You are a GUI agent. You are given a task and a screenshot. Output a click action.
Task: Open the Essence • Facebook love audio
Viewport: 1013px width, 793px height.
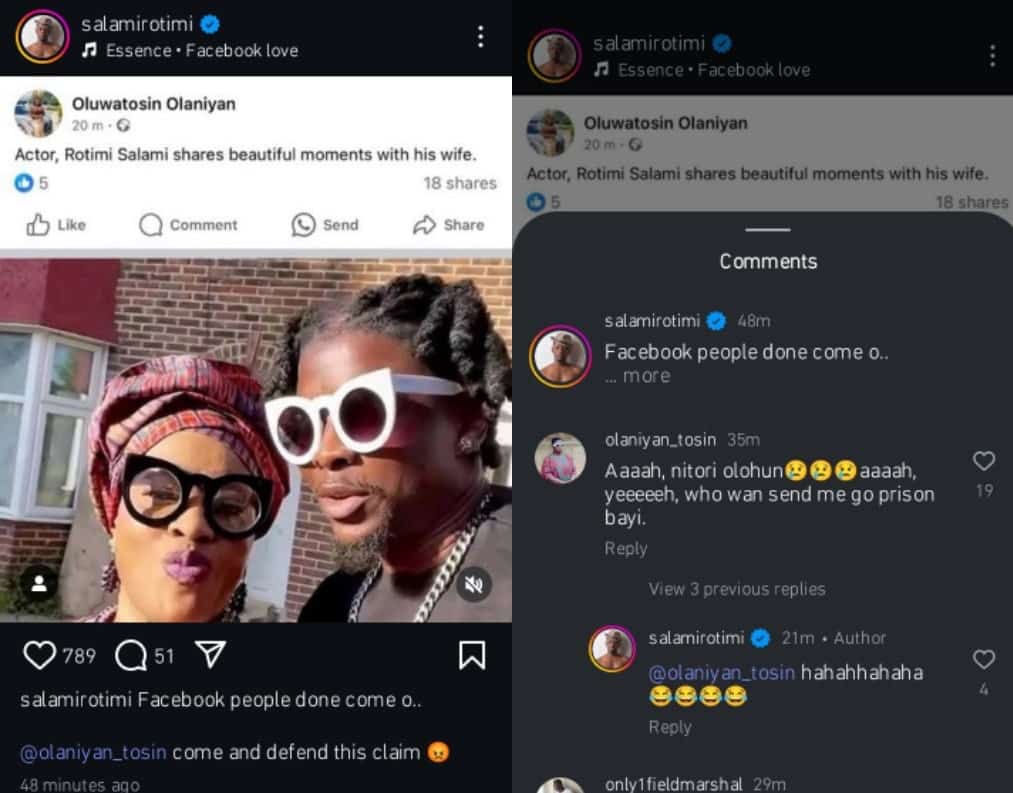pyautogui.click(x=201, y=50)
